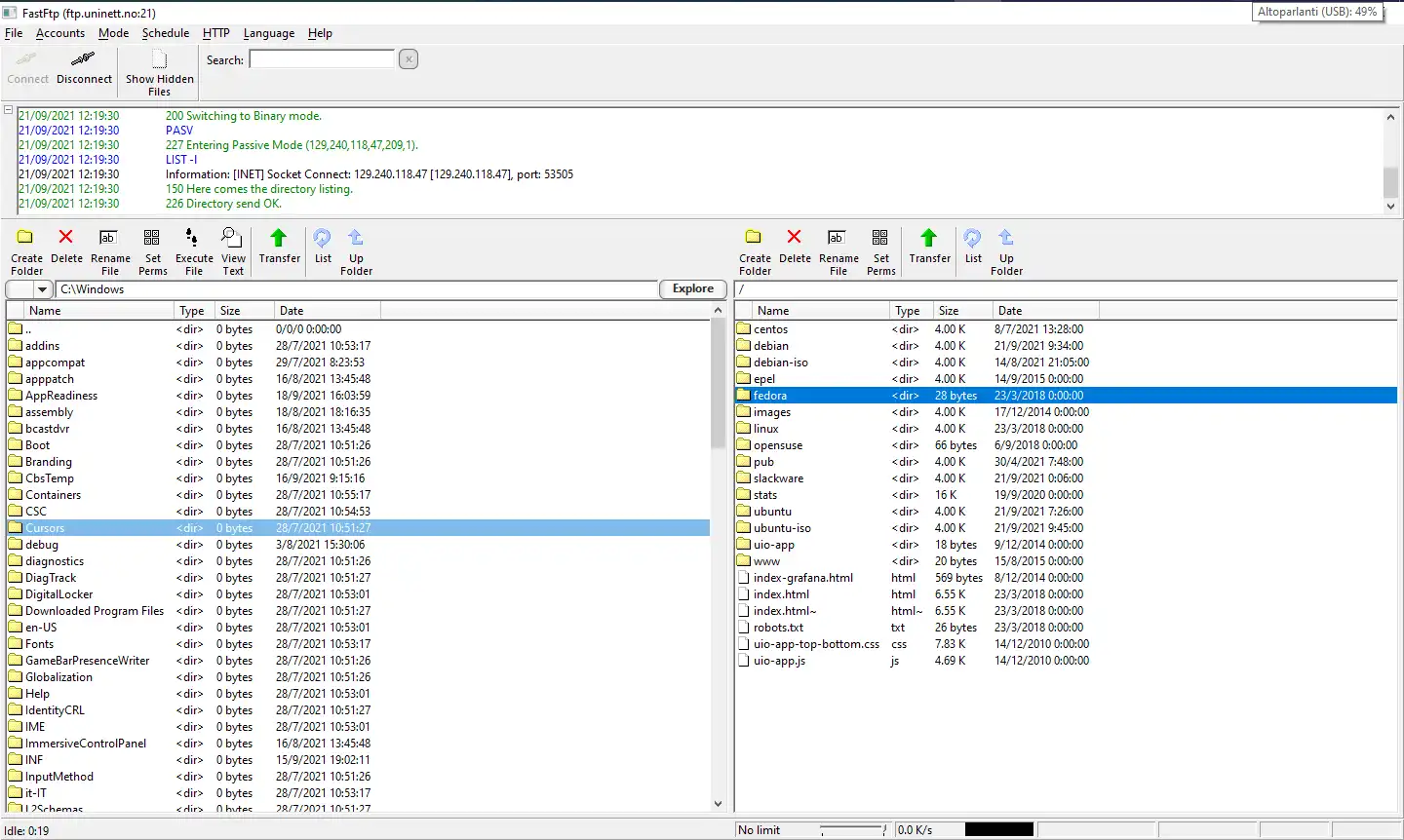The image size is (1404, 840).
Task: Go up a folder in remote pane
Action: coord(1006,239)
